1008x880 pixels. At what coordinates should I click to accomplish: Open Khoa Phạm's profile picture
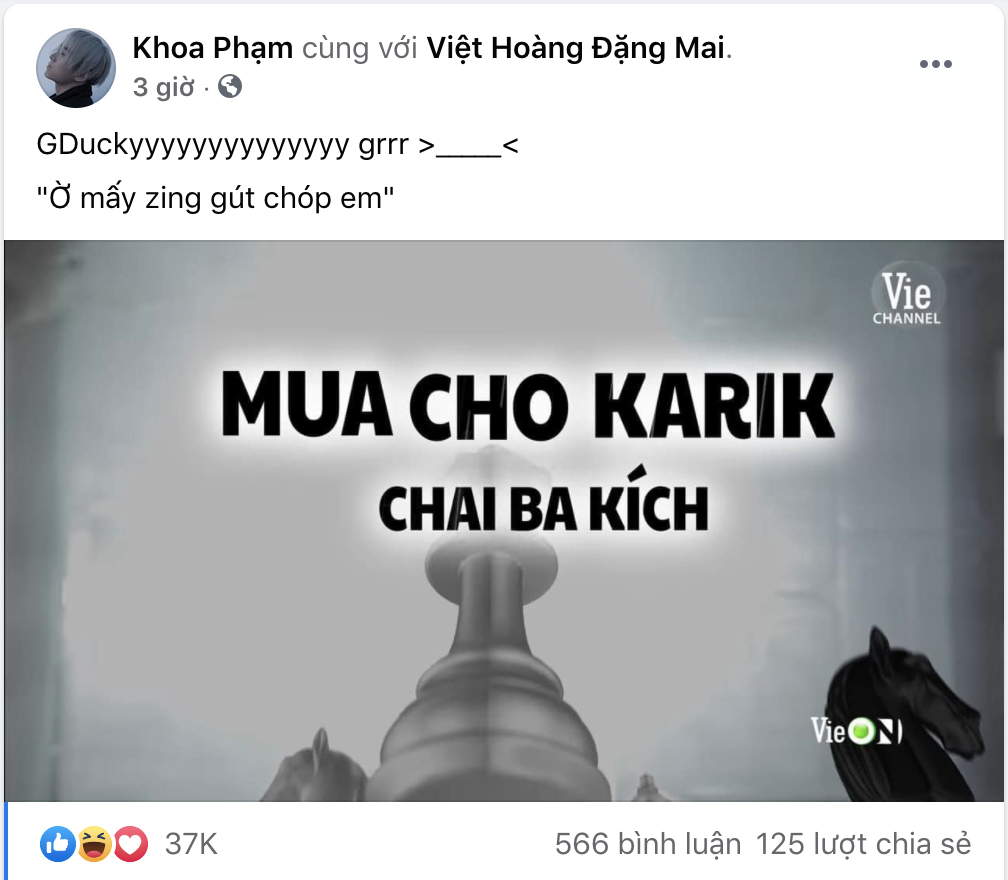click(x=76, y=67)
